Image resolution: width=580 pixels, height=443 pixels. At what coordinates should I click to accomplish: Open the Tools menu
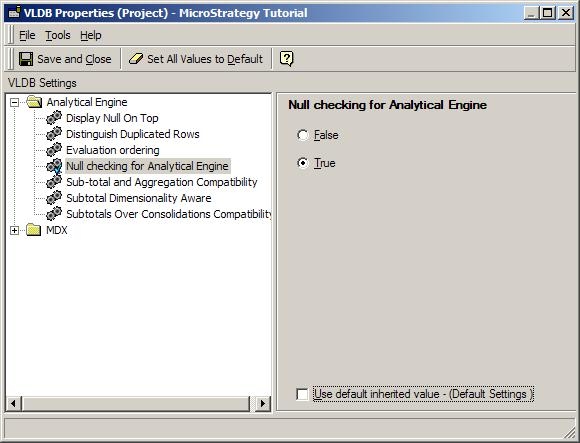coord(58,35)
